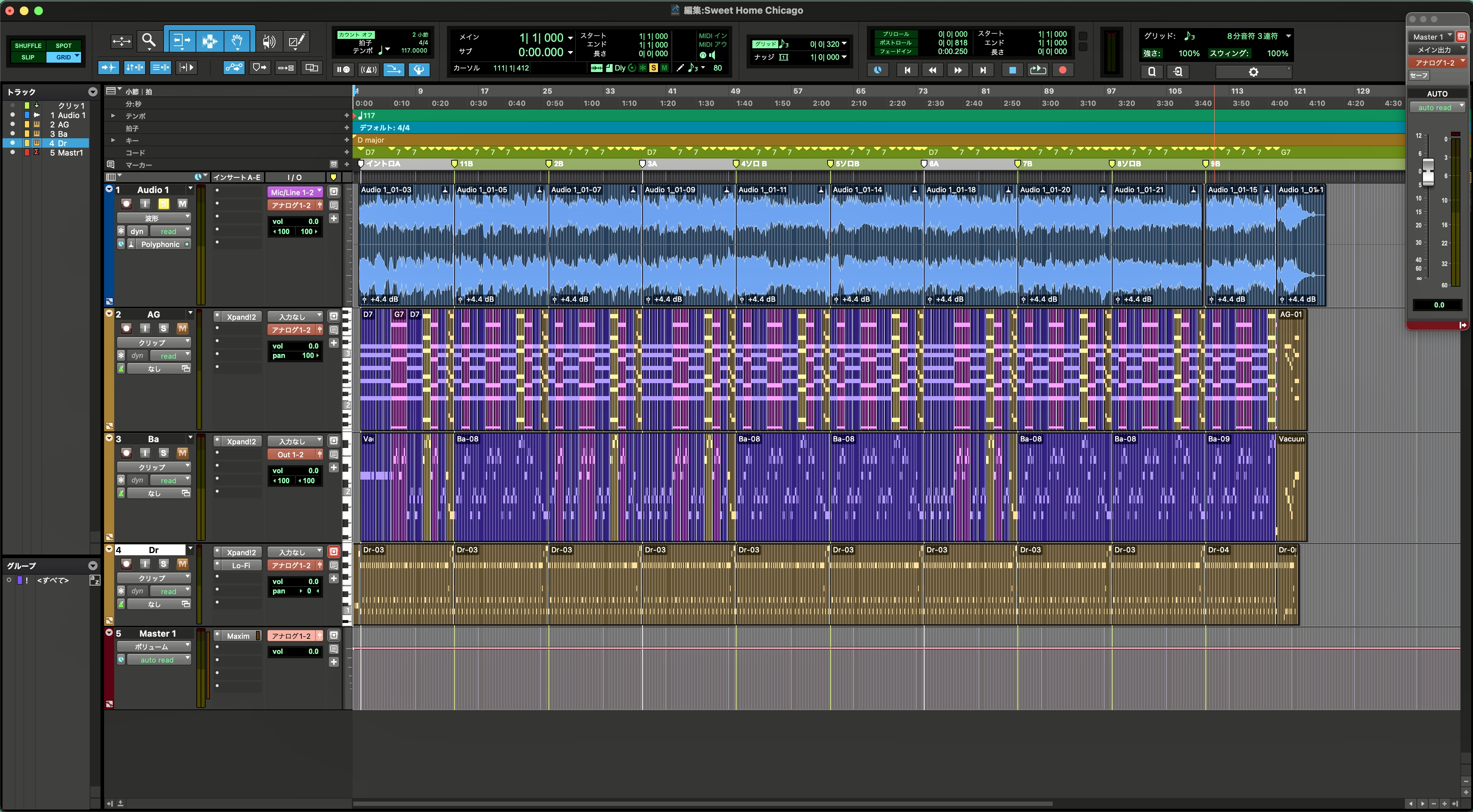1473x812 pixels.
Task: Open the Polyphonic elastic audio selector
Action: click(161, 244)
